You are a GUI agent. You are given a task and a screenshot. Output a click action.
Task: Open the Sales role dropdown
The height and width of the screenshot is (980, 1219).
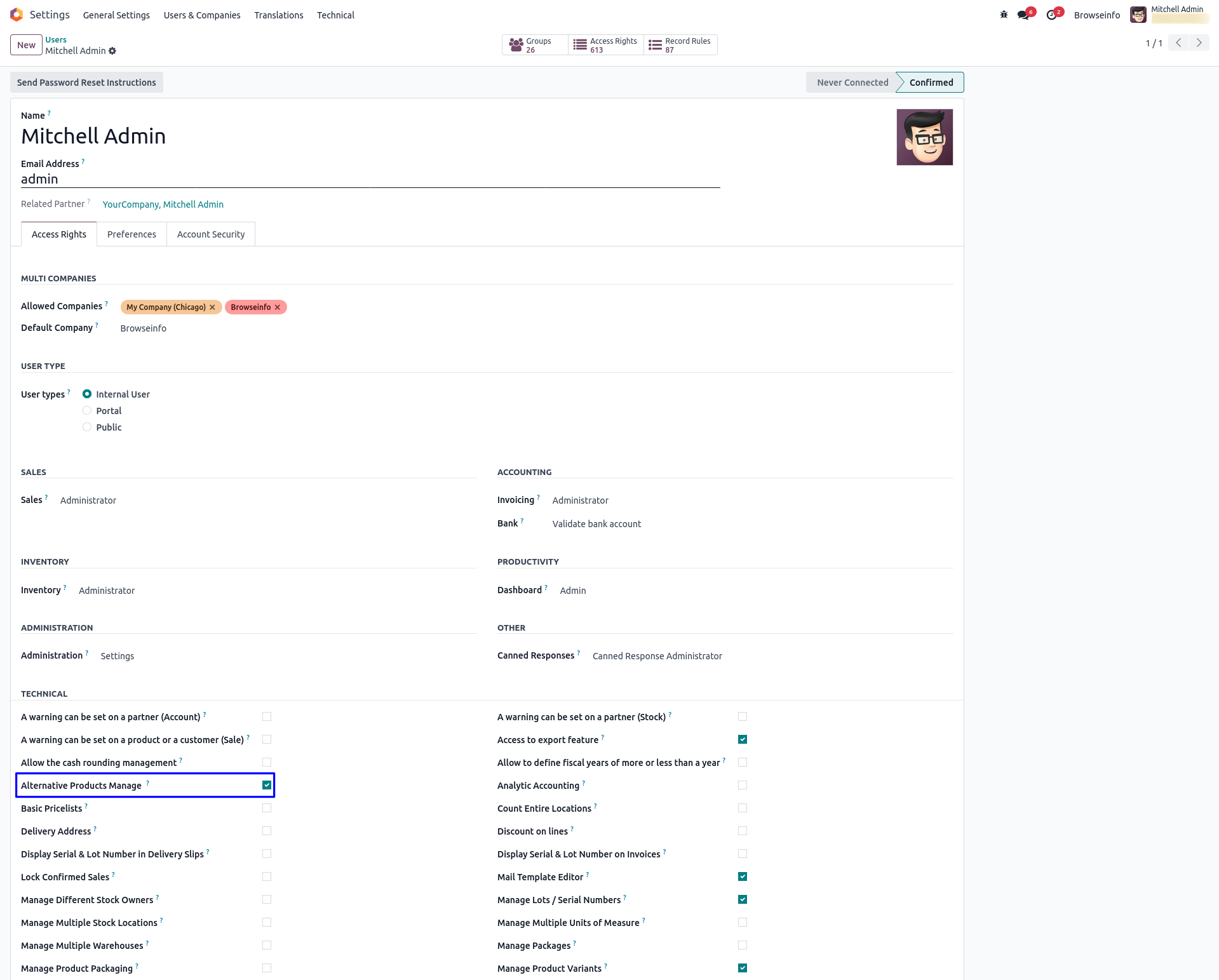coord(88,500)
